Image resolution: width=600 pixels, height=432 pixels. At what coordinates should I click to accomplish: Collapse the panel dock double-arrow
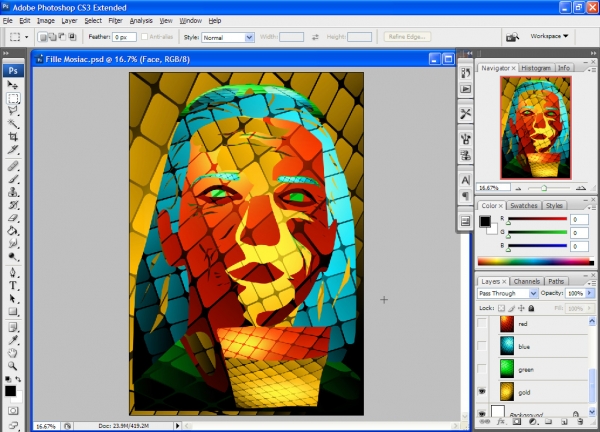(x=593, y=53)
